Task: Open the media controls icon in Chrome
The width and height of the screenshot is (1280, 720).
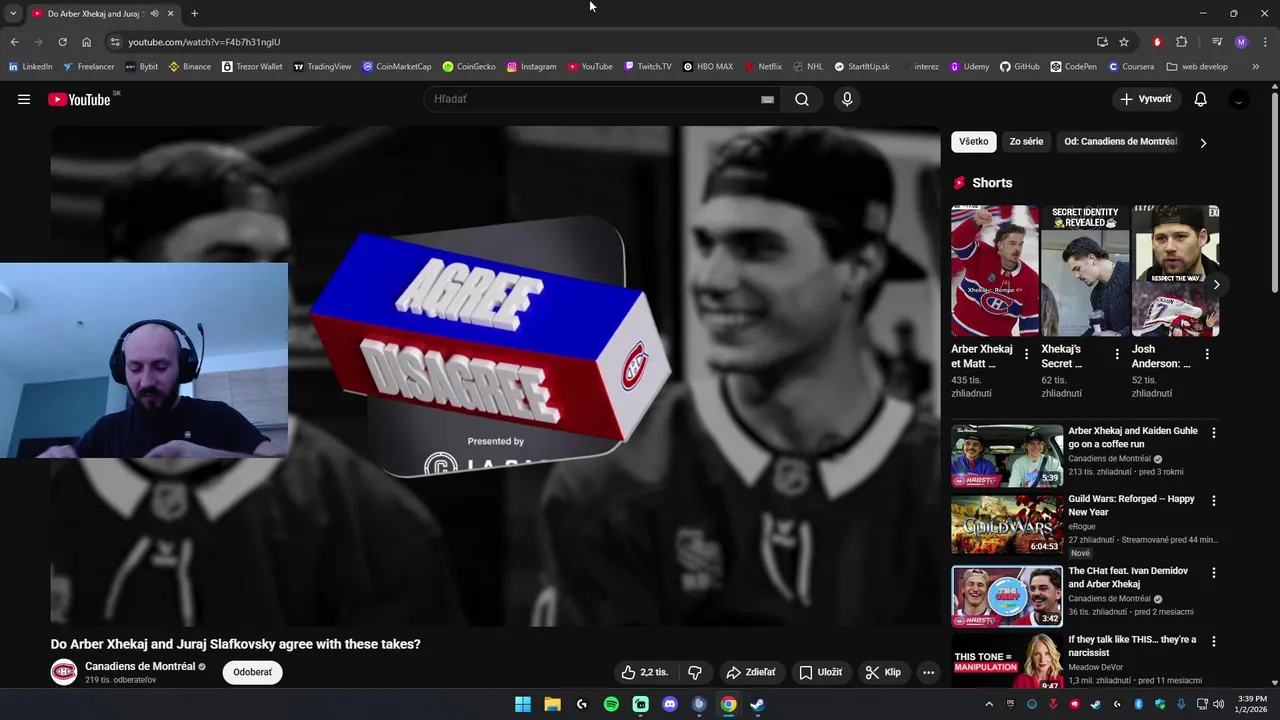Action: click(x=1217, y=42)
